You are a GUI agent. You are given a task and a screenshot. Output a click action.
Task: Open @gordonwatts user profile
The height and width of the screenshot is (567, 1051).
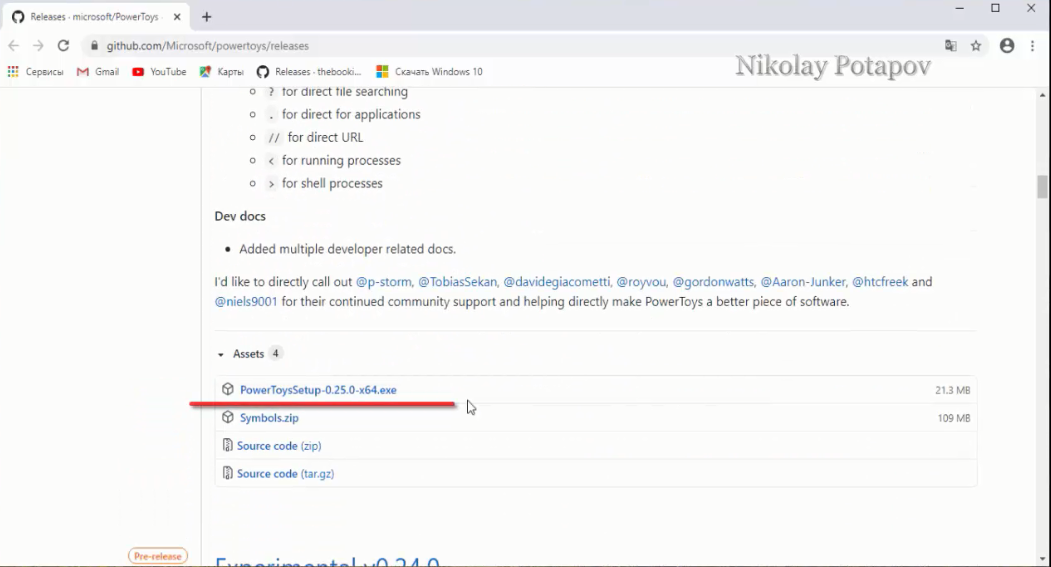pyautogui.click(x=713, y=282)
